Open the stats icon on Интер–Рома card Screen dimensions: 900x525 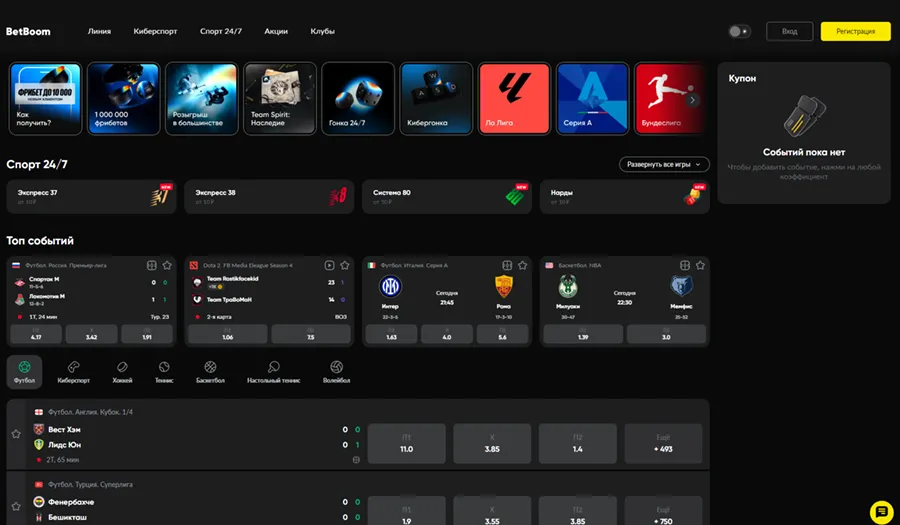click(x=507, y=265)
